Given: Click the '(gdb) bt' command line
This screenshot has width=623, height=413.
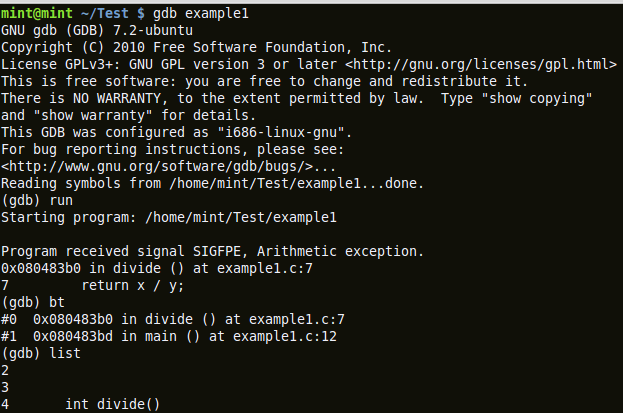Looking at the screenshot, I should [x=32, y=302].
